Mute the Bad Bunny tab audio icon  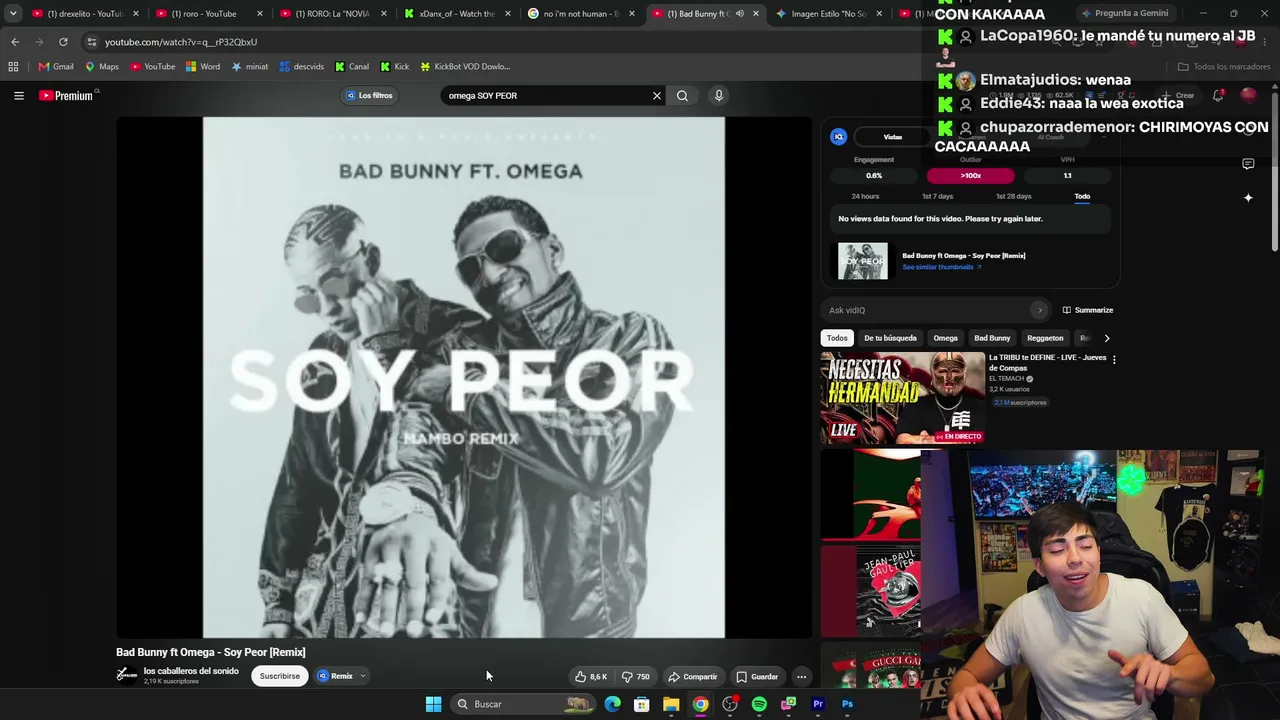pyautogui.click(x=740, y=14)
